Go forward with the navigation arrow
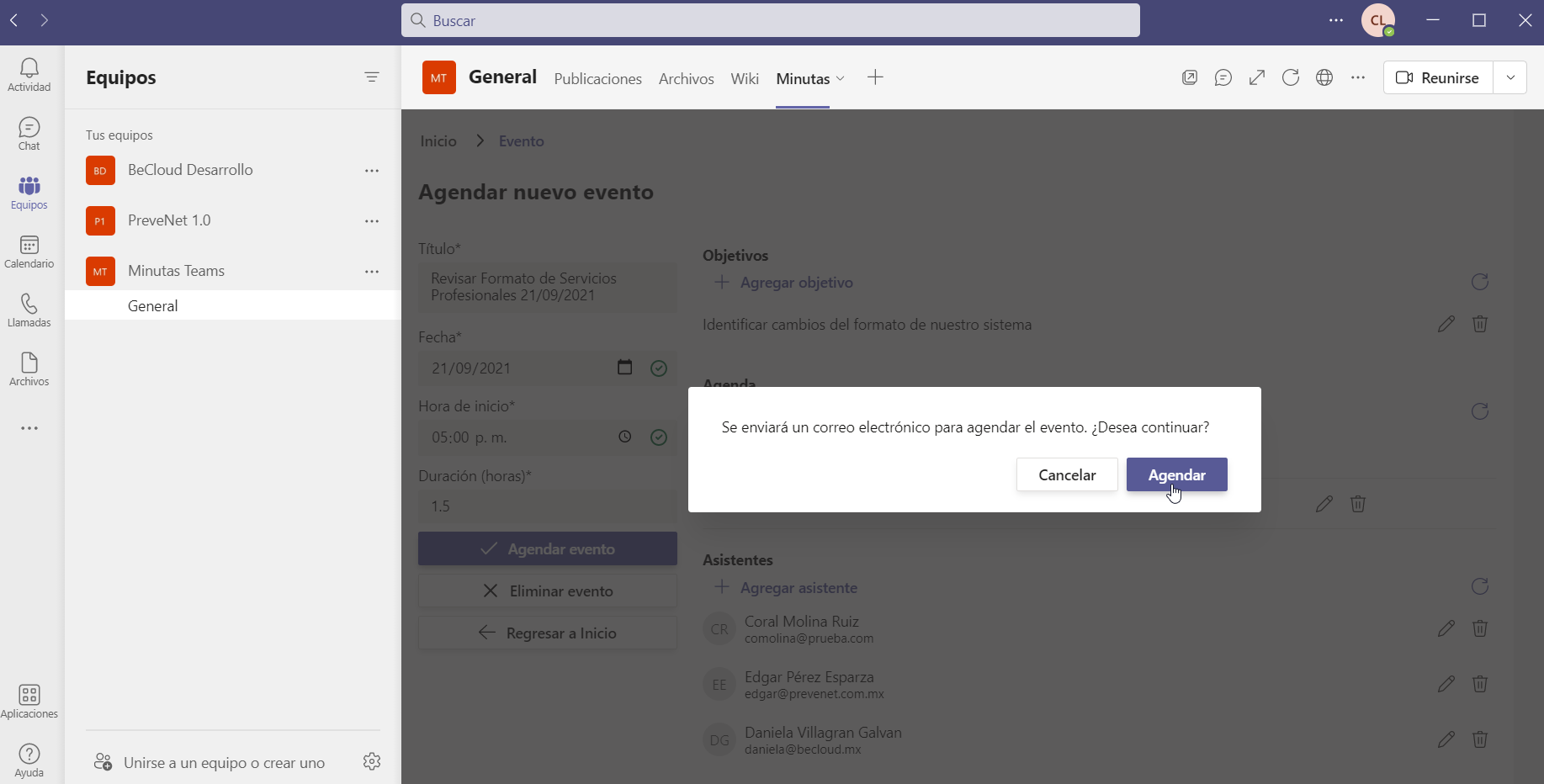Screen dimensions: 1544x784 coord(45,19)
